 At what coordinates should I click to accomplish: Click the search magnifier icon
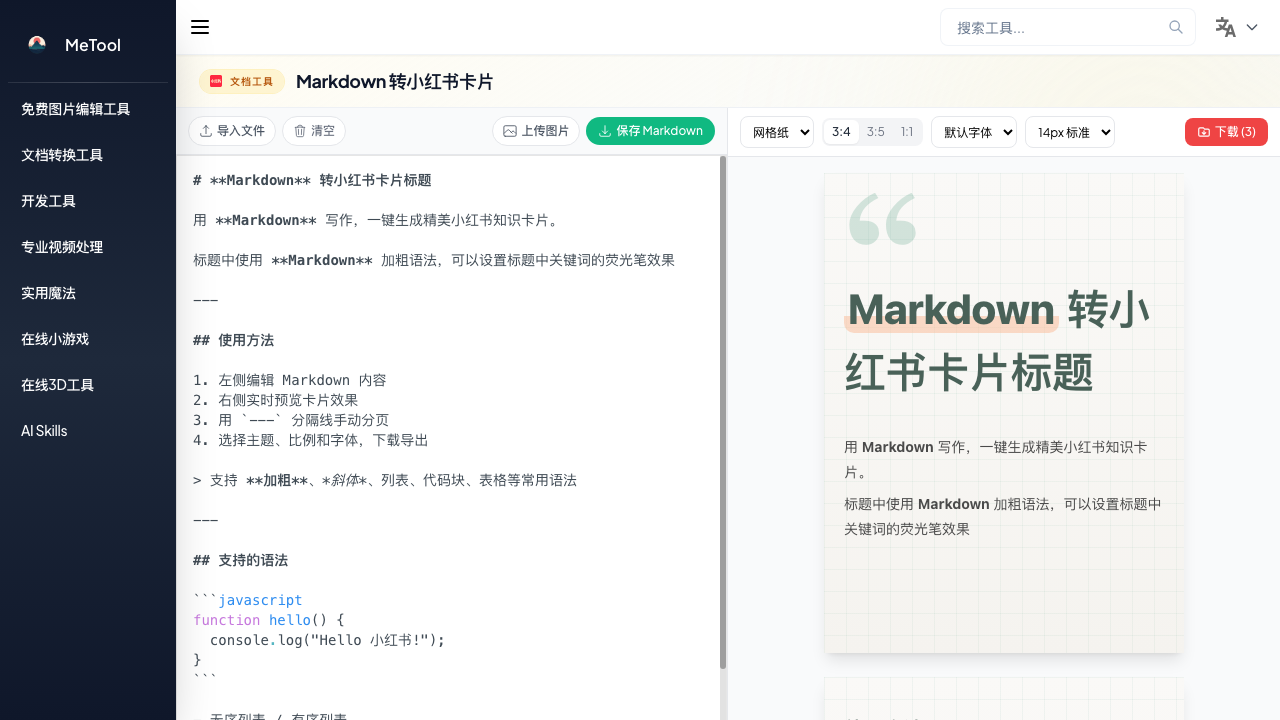tap(1175, 27)
